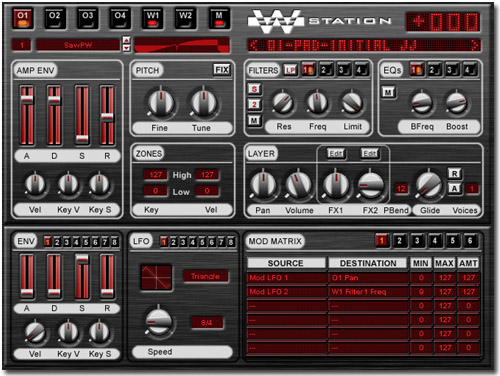Click the LFO Speed knob
Screen dimensions: 500x376
[x=159, y=322]
